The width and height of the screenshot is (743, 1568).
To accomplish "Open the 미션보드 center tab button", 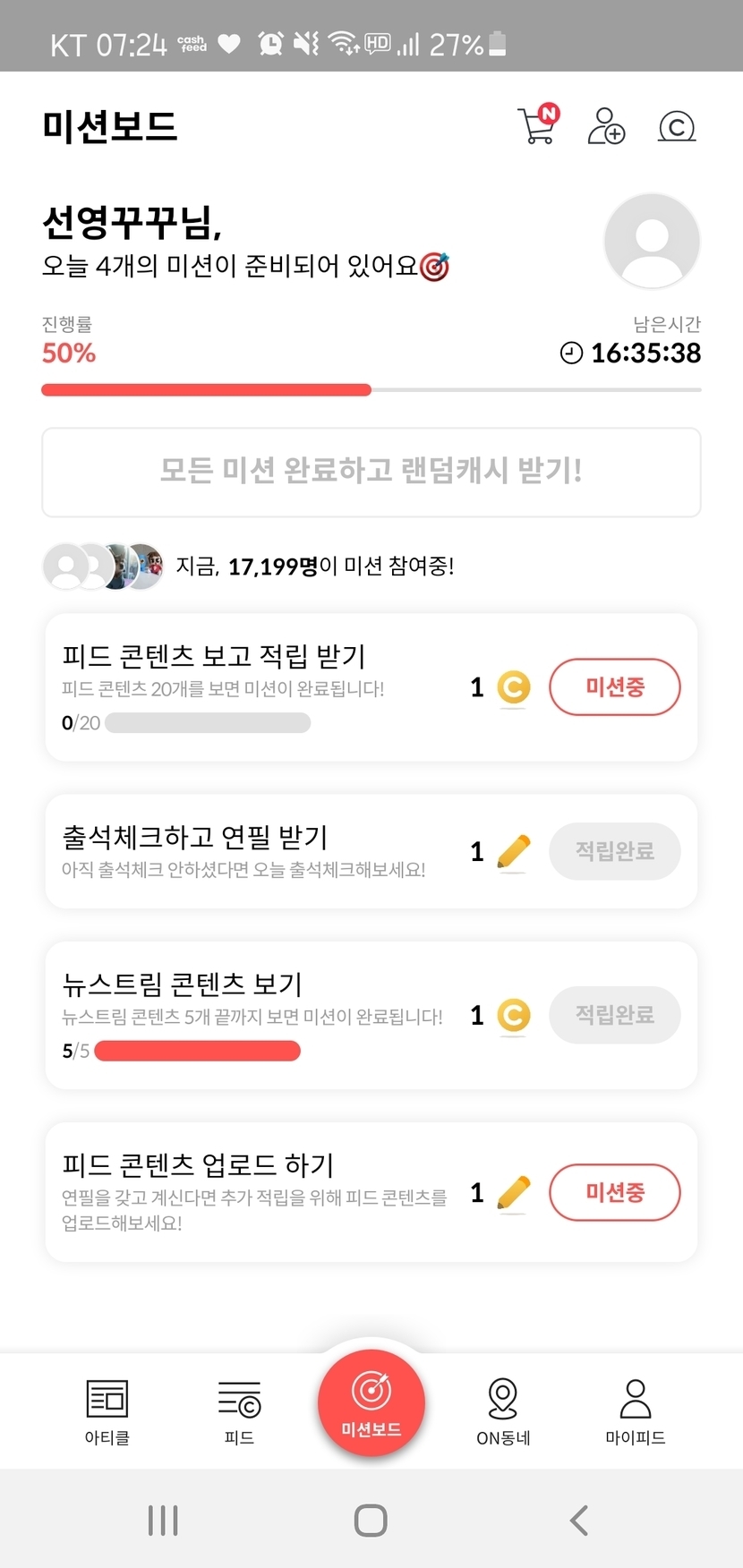I will tap(371, 1402).
